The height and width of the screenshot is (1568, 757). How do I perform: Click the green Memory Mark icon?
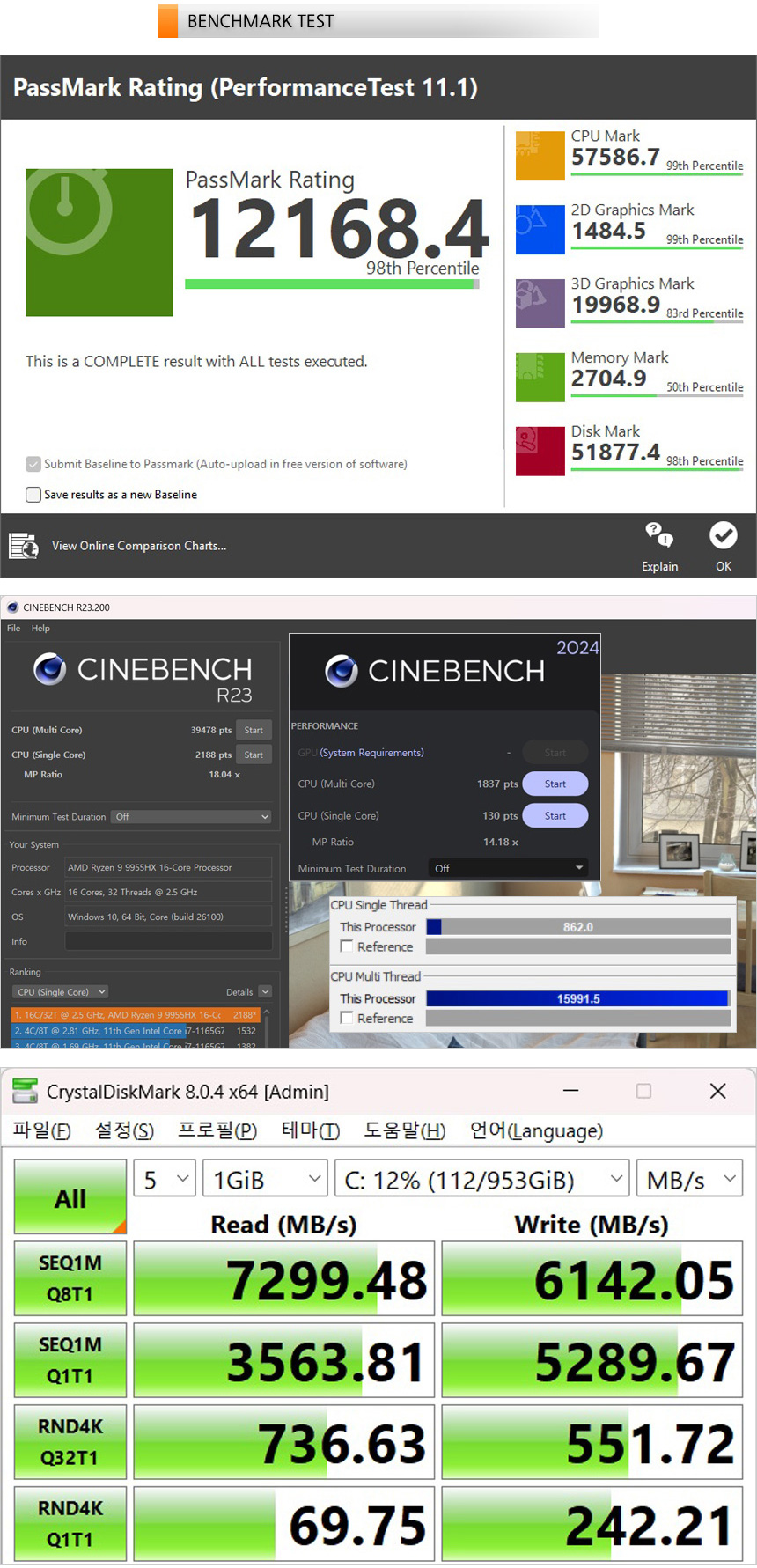pos(540,378)
